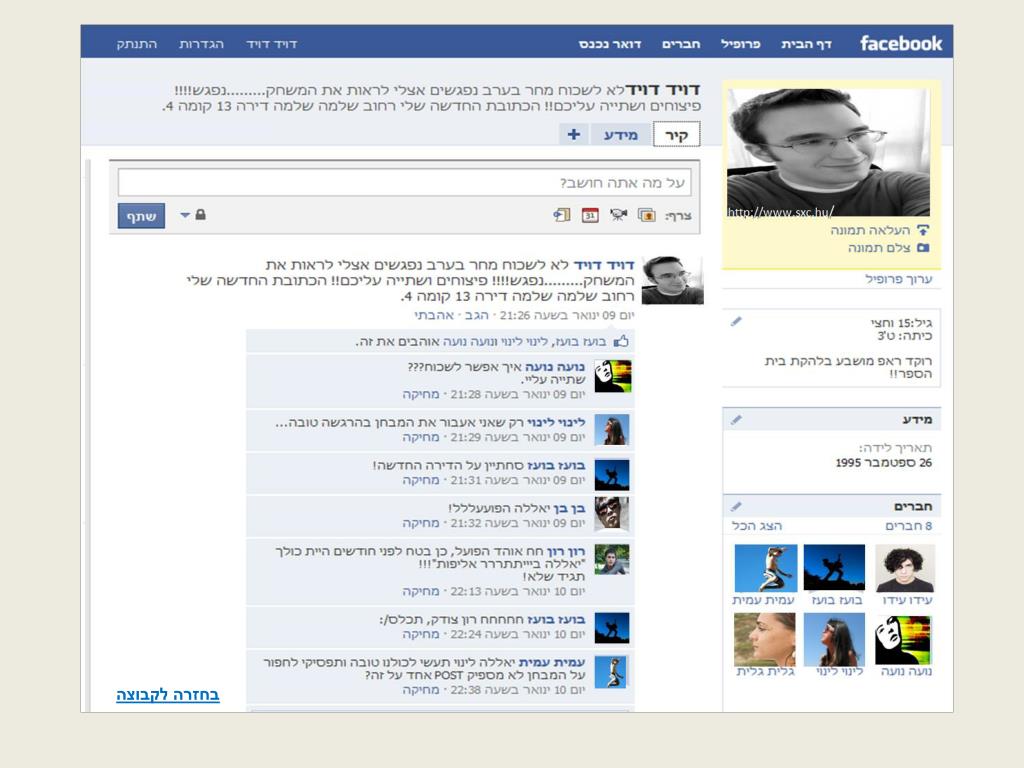Viewport: 1024px width, 768px height.
Task: Open הגדרות in the top bar
Action: [201, 44]
